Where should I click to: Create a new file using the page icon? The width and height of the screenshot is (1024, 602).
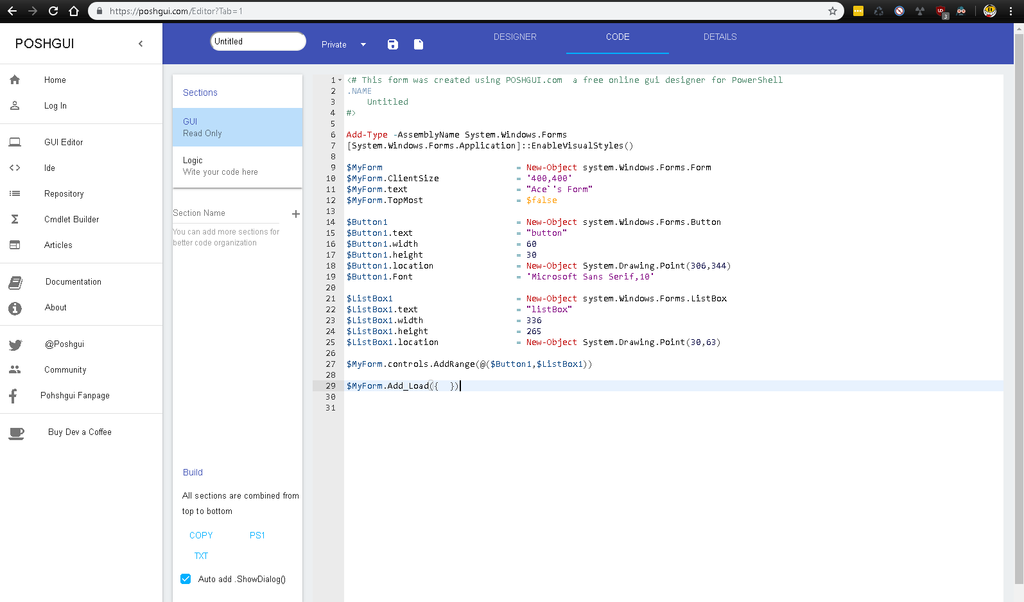coord(418,44)
